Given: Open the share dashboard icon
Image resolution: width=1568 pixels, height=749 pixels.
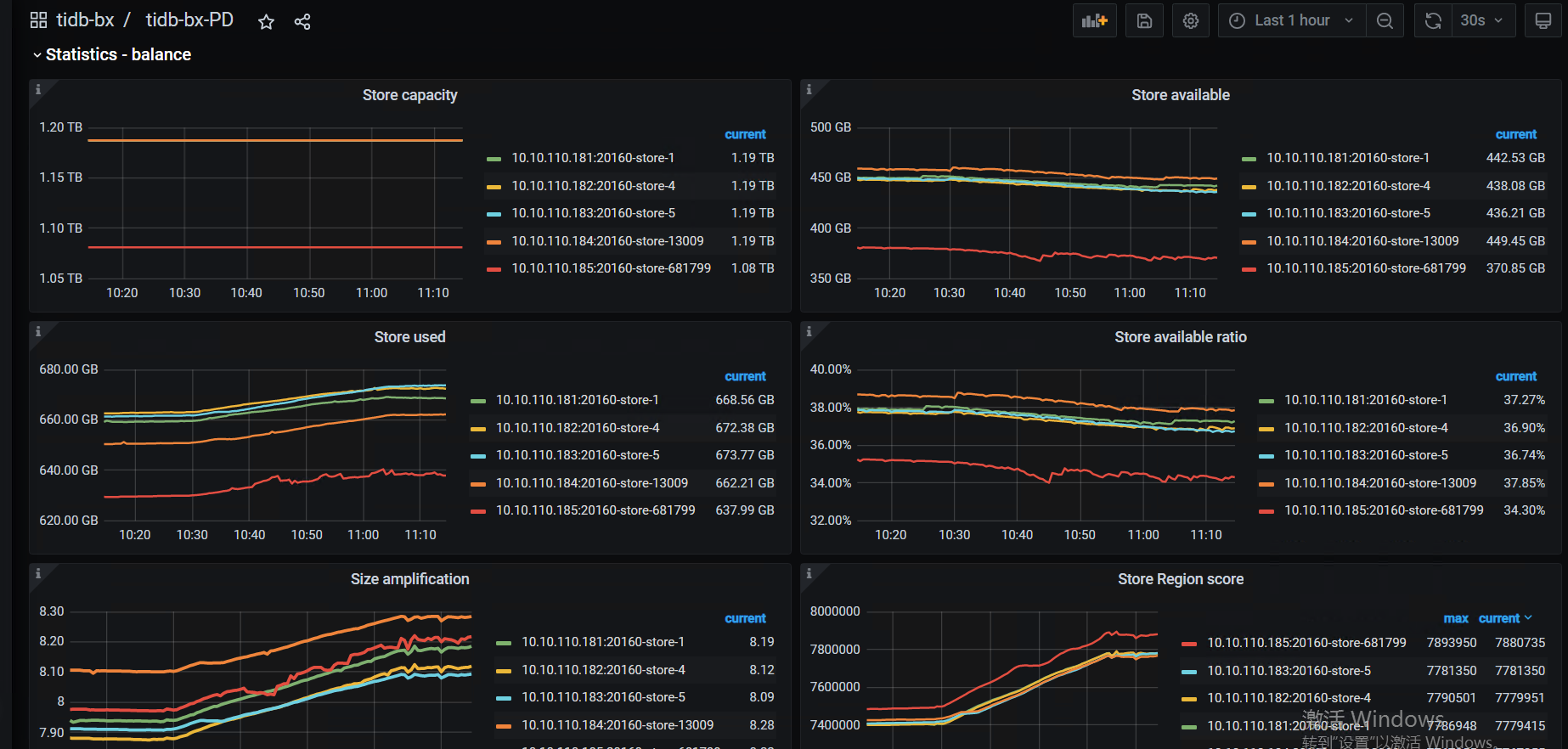Looking at the screenshot, I should 302,21.
